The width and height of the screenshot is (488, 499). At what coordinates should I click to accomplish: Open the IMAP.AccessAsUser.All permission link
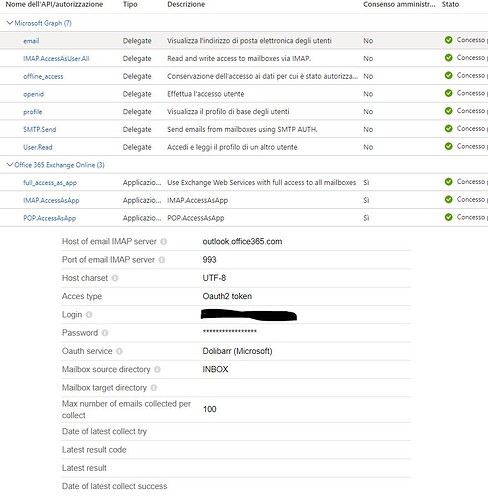pyautogui.click(x=56, y=59)
